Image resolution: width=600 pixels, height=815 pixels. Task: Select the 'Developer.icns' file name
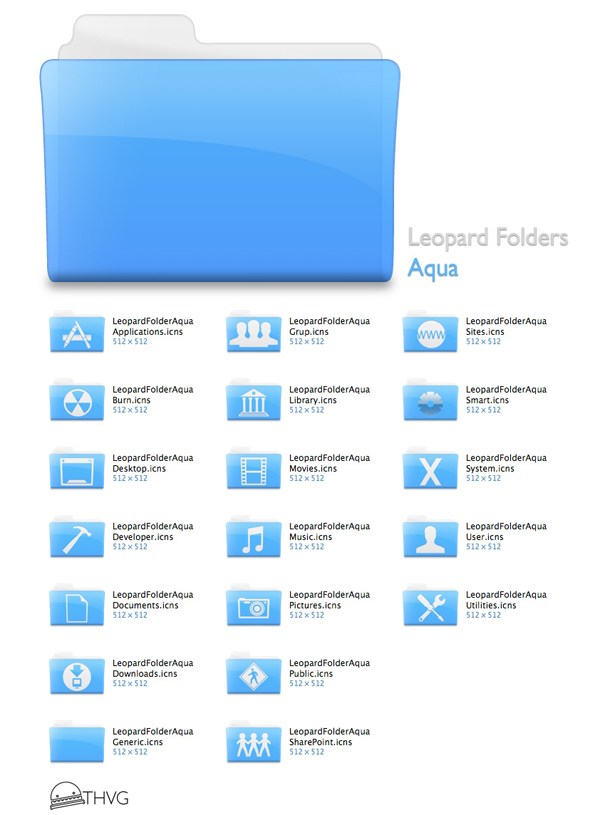pos(143,537)
